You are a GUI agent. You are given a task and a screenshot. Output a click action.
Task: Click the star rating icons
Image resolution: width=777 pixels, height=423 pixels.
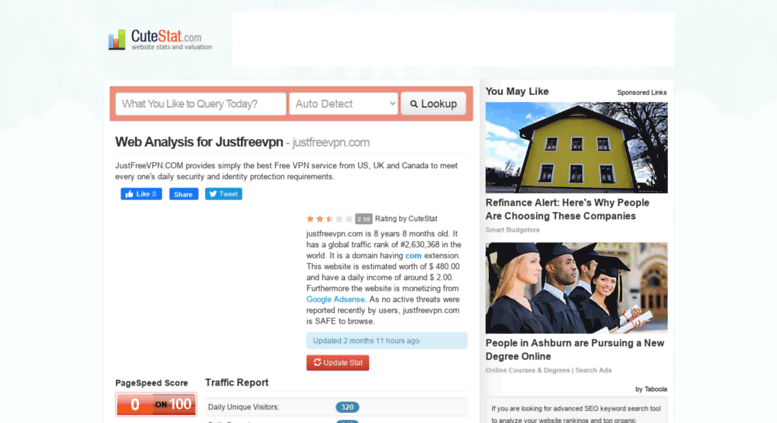(x=330, y=218)
